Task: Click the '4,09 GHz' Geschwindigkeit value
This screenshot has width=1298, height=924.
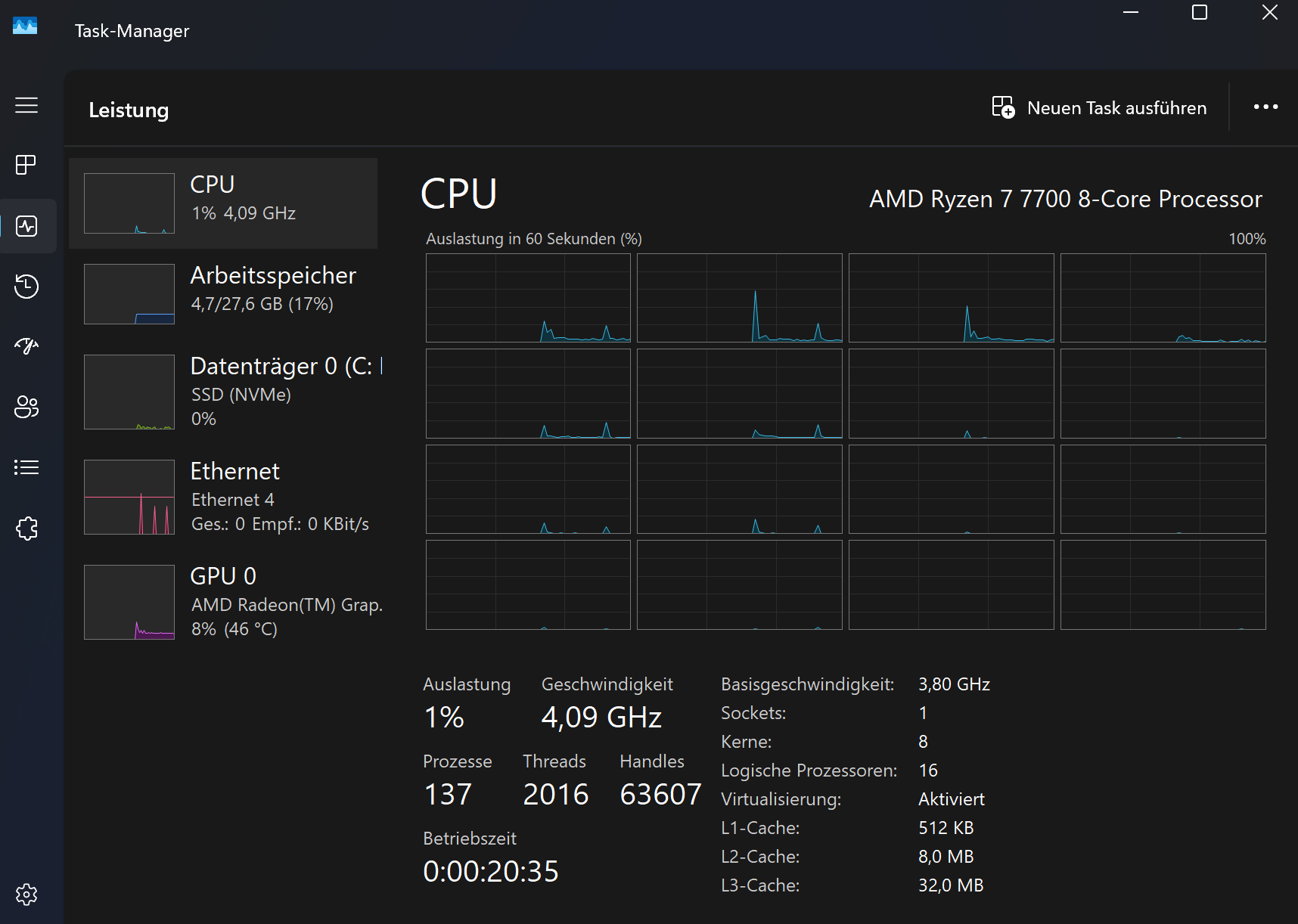Action: pos(601,717)
